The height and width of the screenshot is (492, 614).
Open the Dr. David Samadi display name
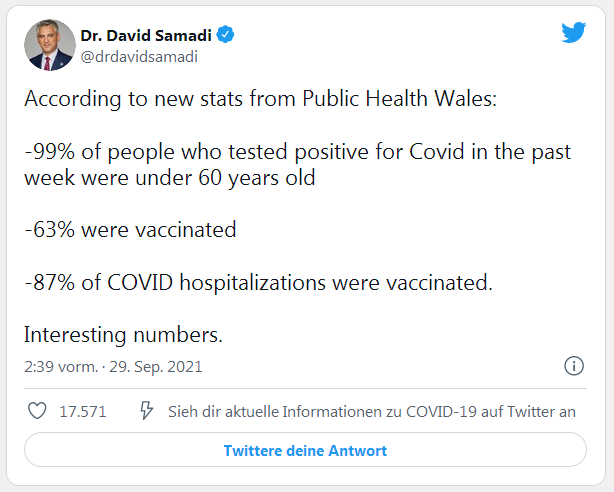pos(147,36)
